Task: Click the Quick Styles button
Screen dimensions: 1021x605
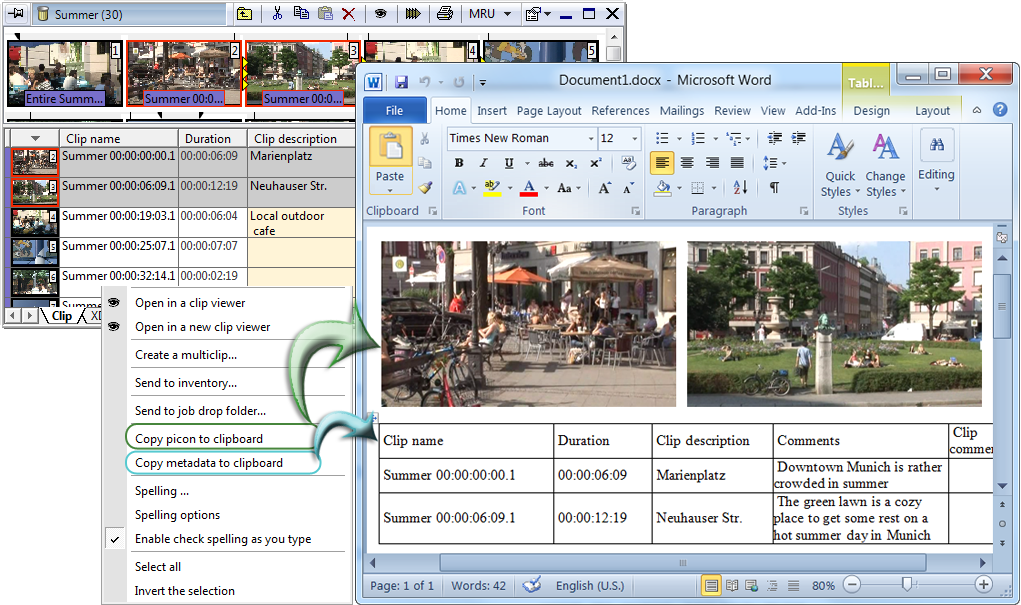Action: (x=840, y=165)
